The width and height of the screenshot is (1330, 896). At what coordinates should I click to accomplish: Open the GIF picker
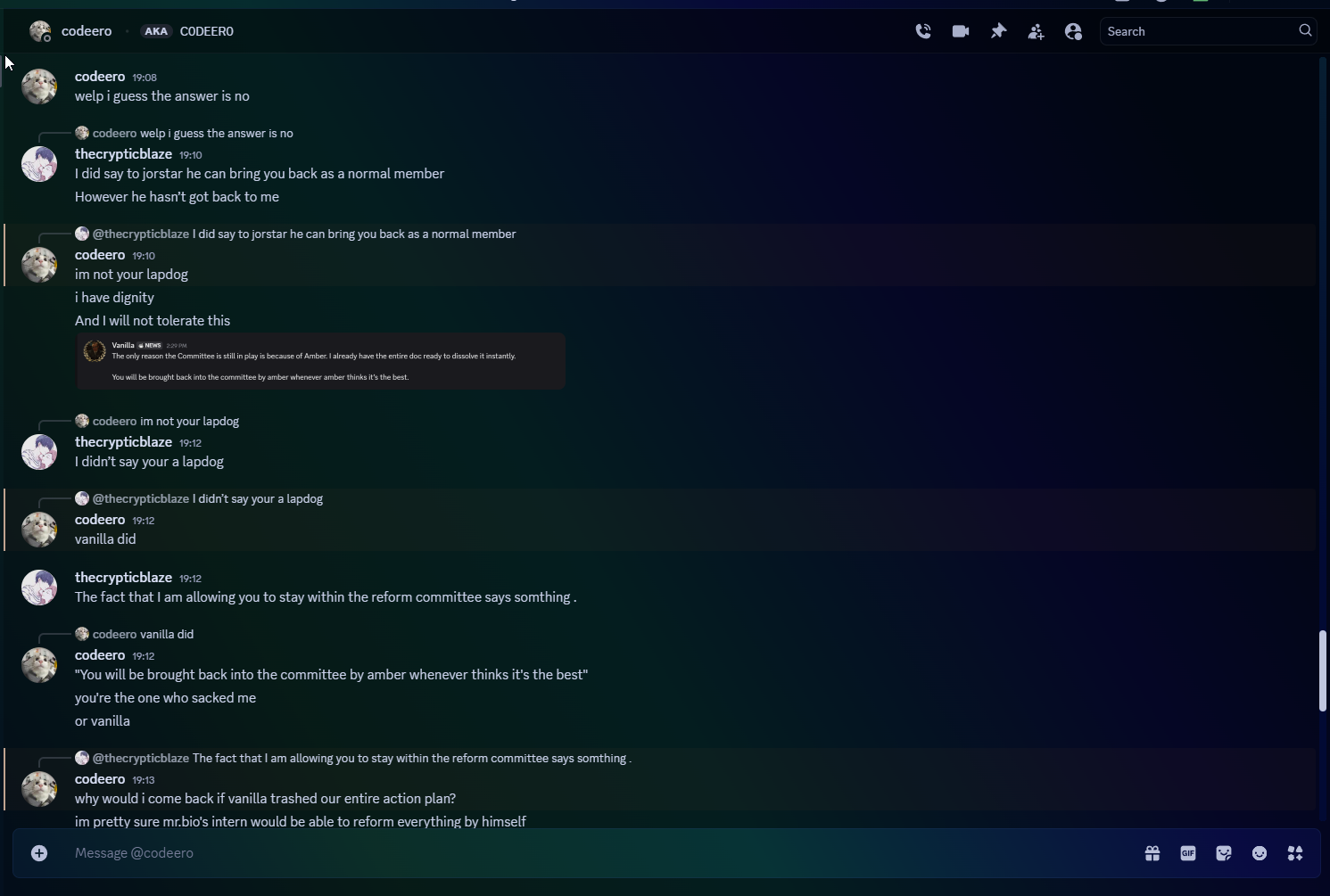1188,853
